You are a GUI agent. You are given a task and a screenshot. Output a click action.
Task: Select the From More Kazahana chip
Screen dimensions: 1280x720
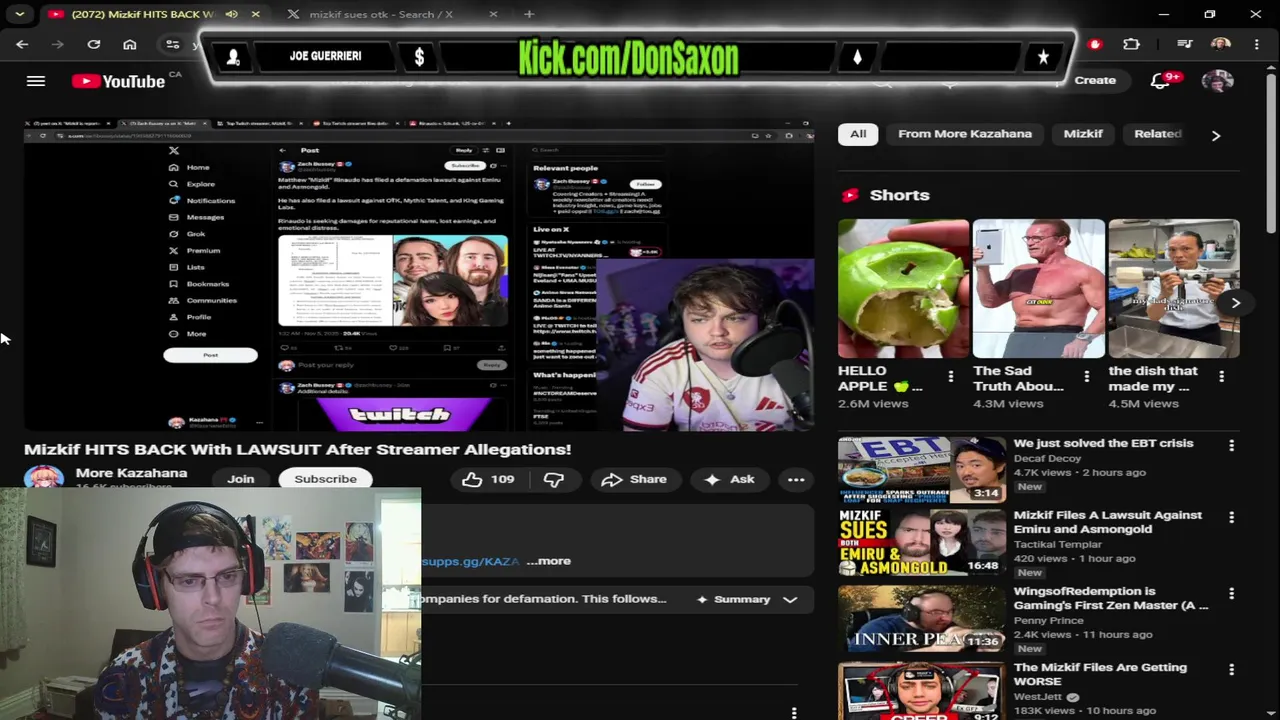click(964, 134)
